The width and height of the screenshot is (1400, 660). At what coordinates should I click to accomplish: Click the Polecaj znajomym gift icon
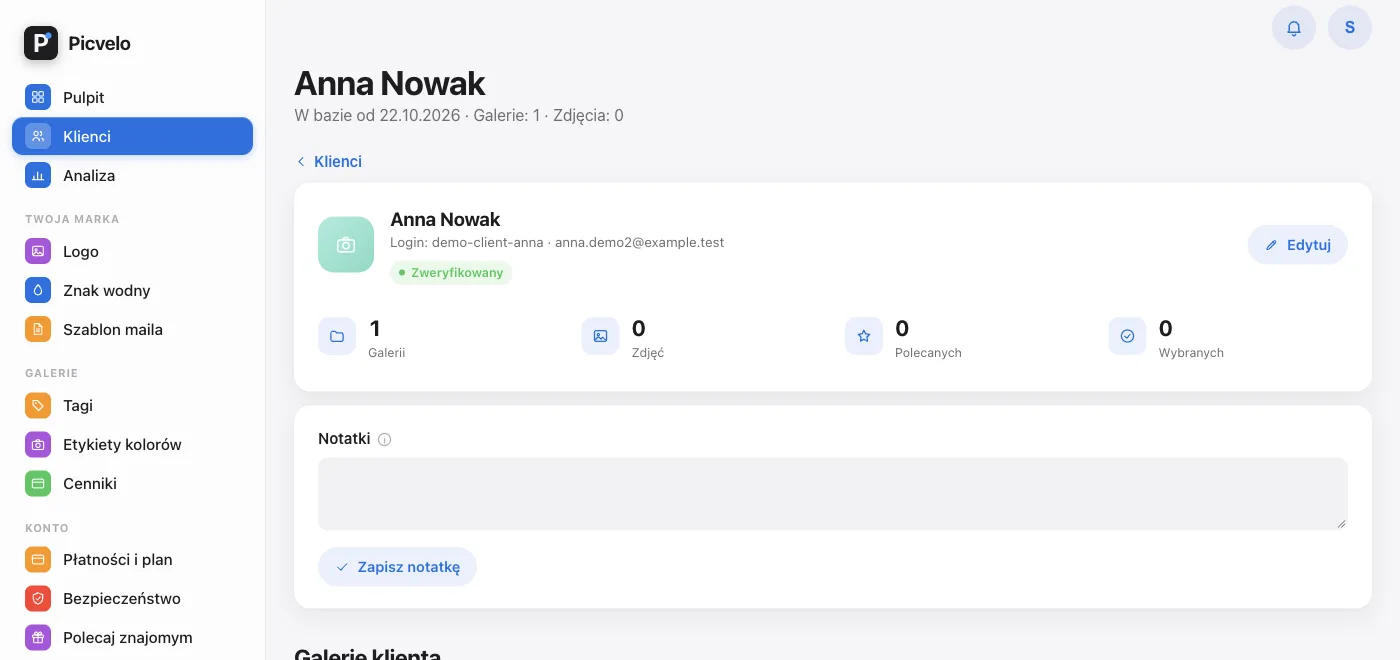[x=38, y=637]
